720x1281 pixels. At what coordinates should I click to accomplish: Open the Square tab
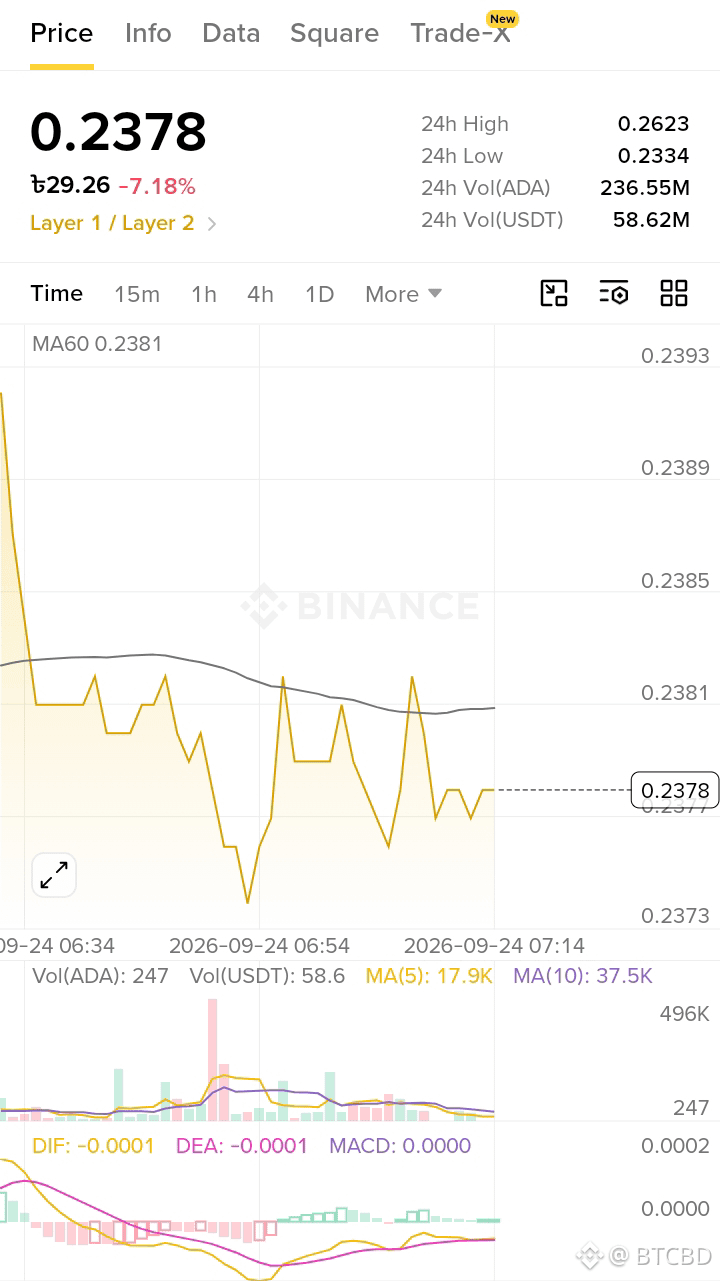tap(334, 33)
